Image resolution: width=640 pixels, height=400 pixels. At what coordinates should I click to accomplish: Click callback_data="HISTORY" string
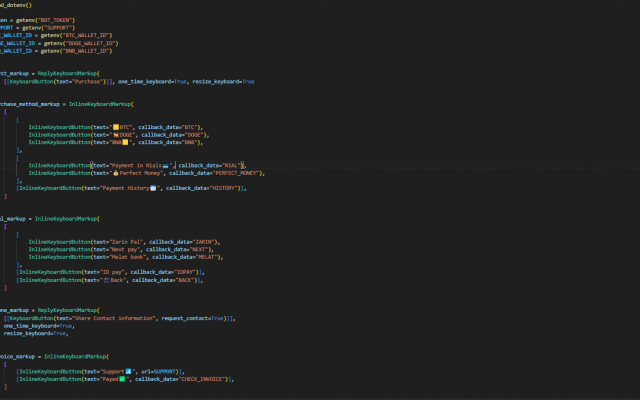pyautogui.click(x=202, y=188)
